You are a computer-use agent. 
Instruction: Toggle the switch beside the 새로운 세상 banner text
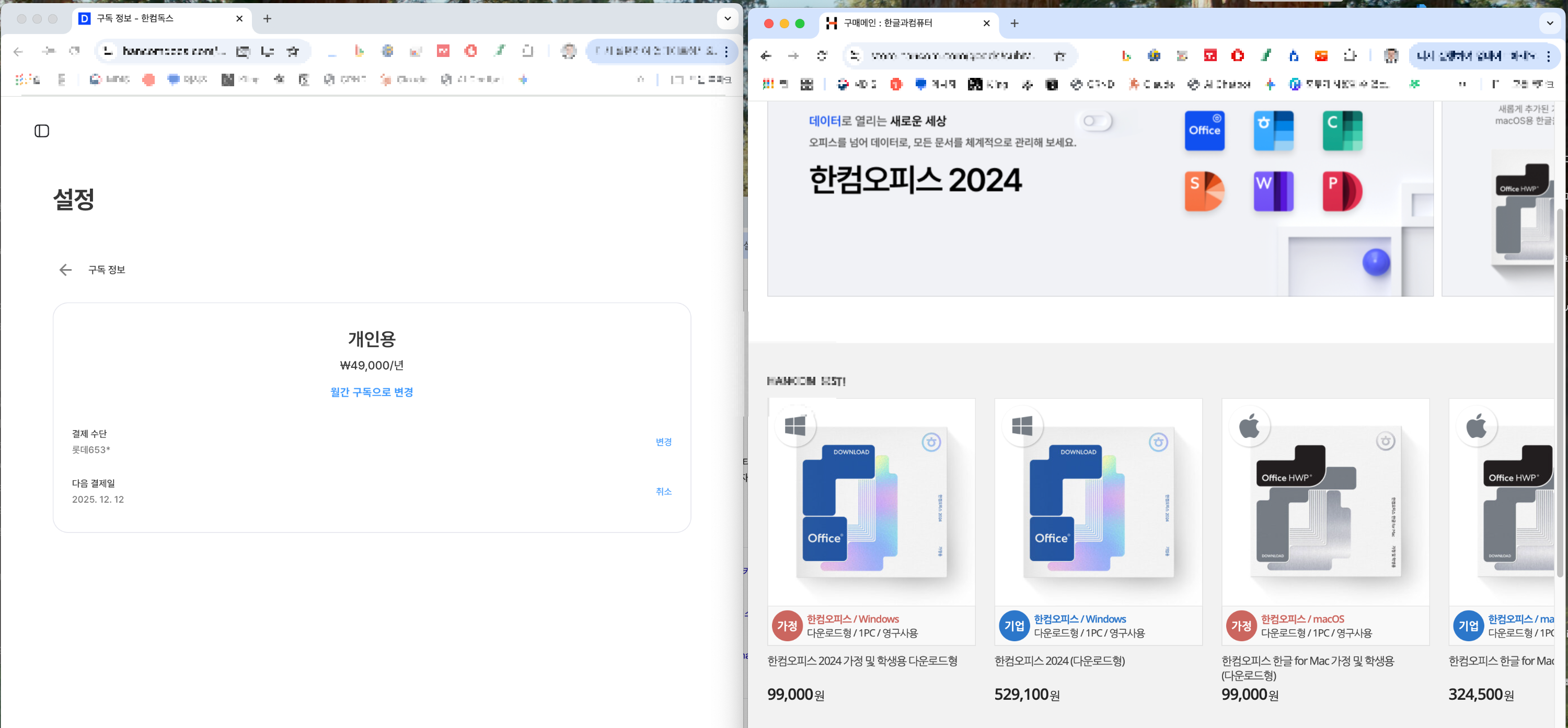pyautogui.click(x=1096, y=121)
